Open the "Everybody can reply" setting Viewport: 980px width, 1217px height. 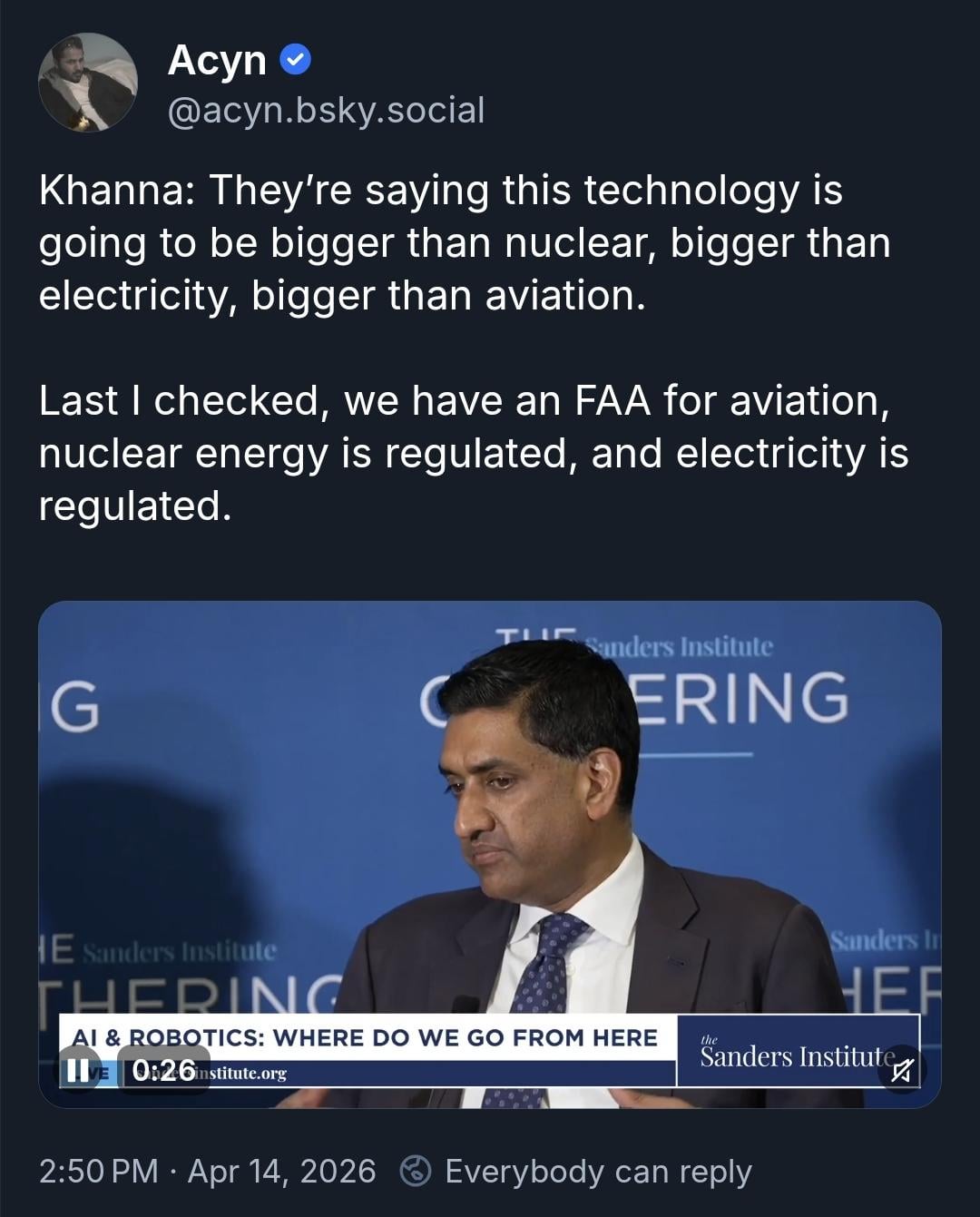coord(598,1171)
